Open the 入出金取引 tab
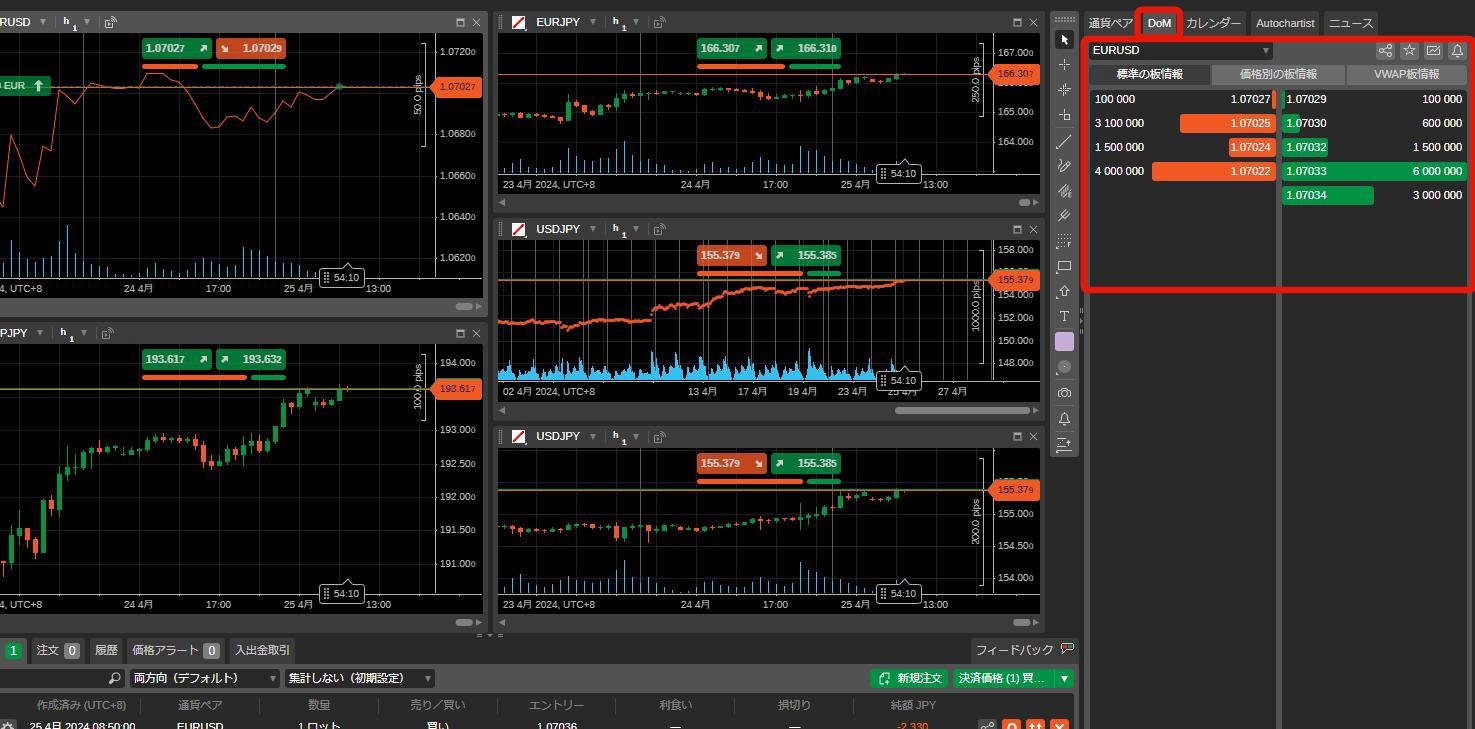This screenshot has width=1475, height=729. [262, 650]
